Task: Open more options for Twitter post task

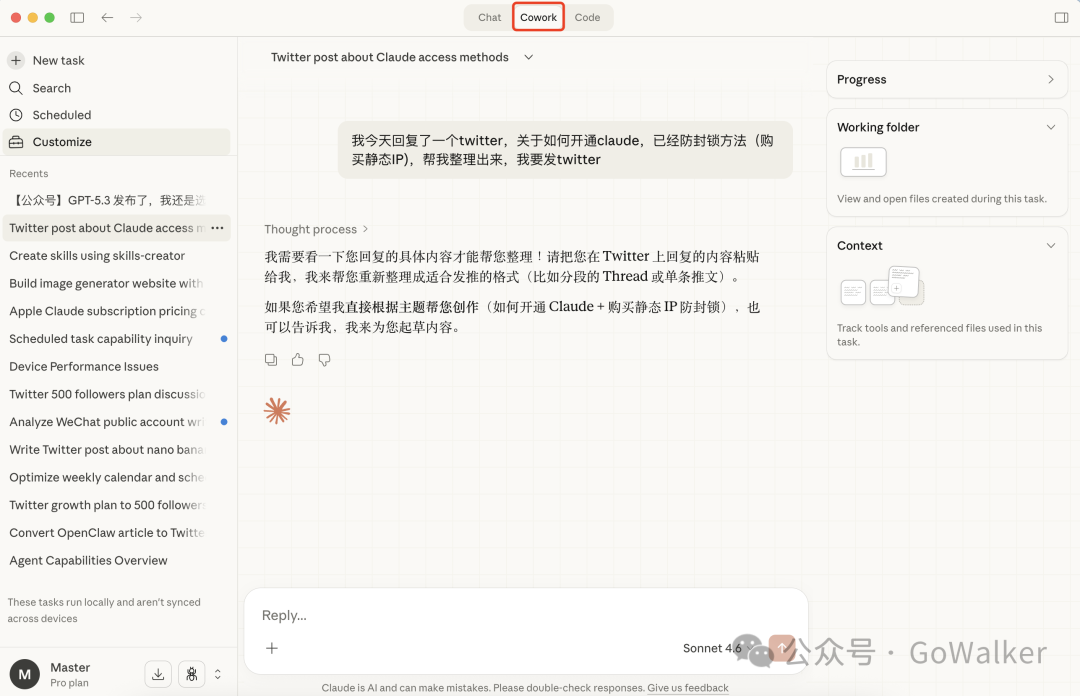Action: (x=218, y=227)
